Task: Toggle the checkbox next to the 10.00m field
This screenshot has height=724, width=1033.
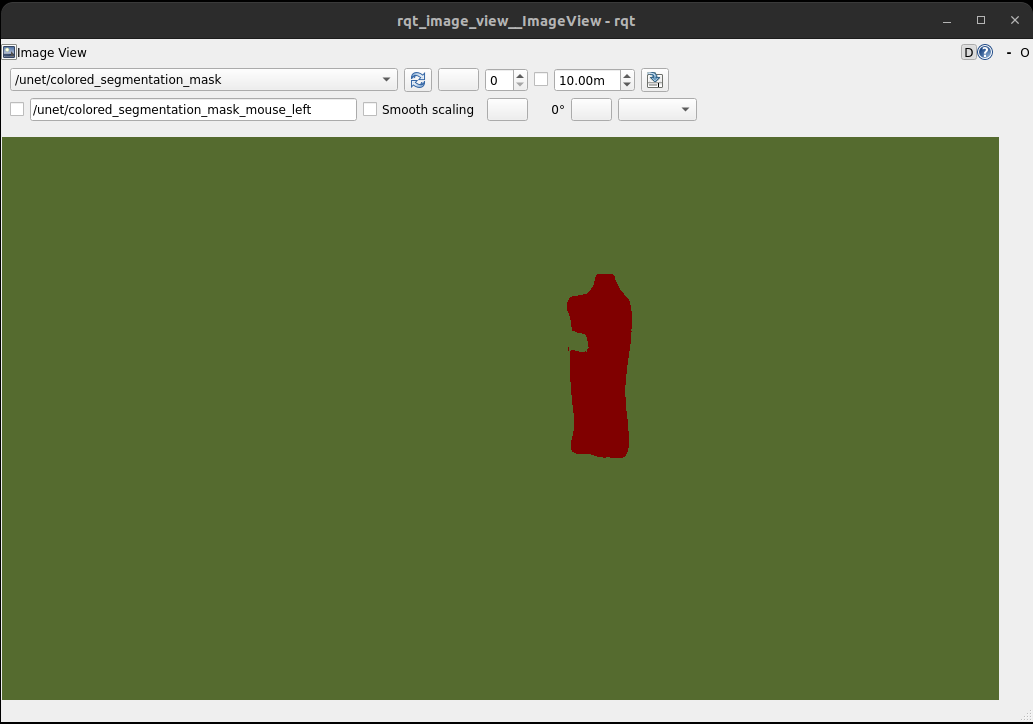Action: click(x=541, y=80)
